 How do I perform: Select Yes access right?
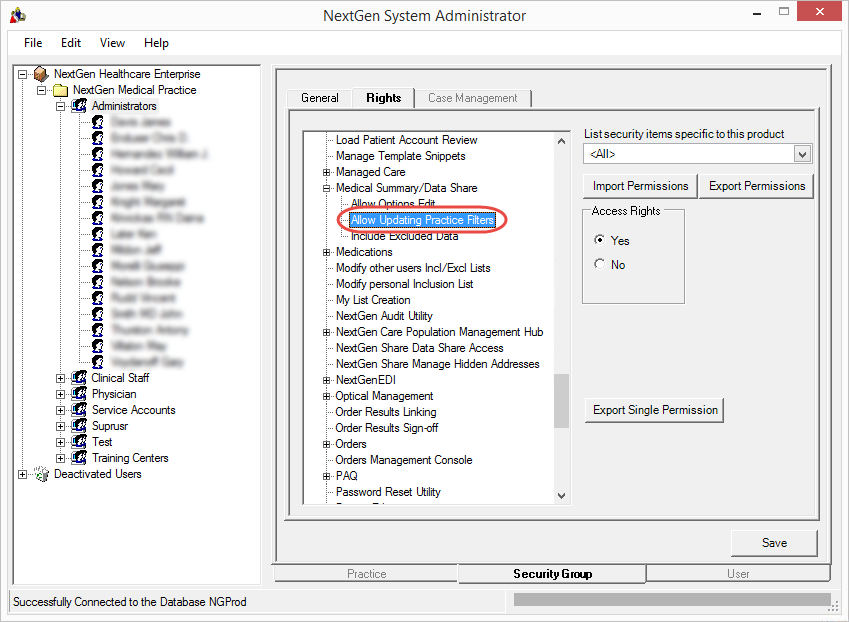(x=599, y=240)
